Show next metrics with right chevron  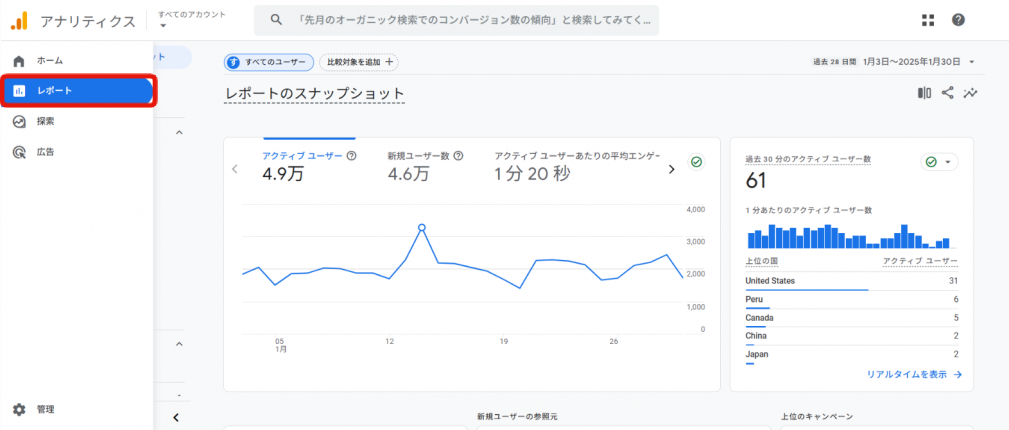671,169
